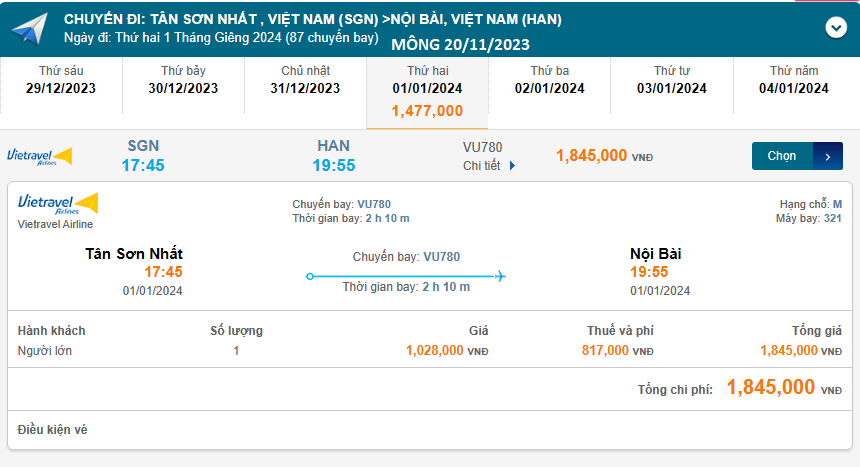Open the Chi tiết flight details link
This screenshot has width=860, height=467.
coord(482,166)
